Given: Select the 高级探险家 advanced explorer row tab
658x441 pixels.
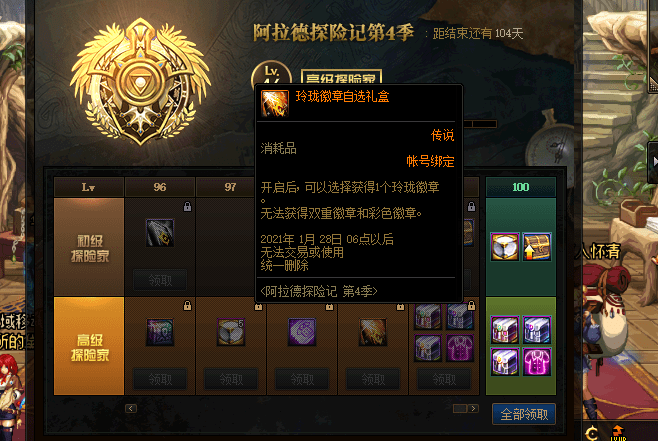Looking at the screenshot, I should pos(89,346).
